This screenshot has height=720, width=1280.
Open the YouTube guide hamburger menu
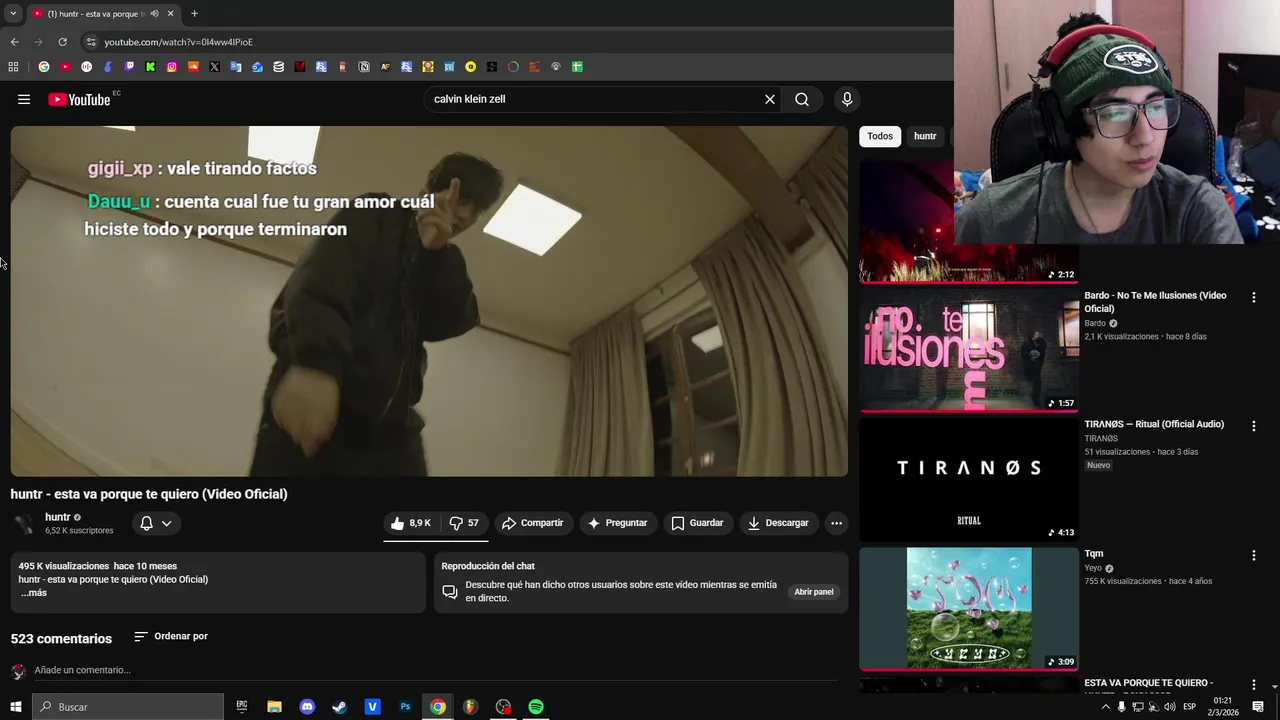tap(24, 99)
